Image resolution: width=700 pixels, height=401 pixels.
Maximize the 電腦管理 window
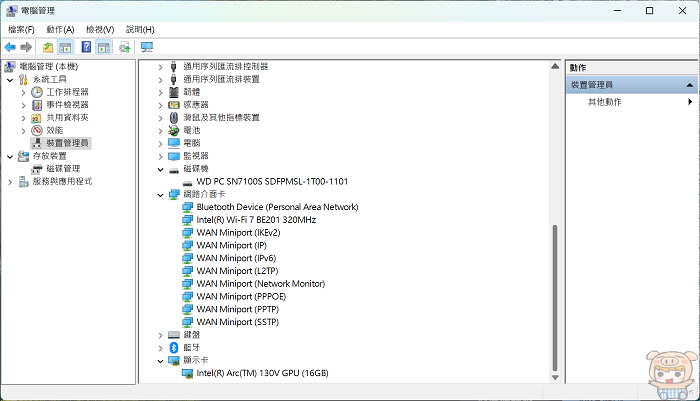pos(650,11)
